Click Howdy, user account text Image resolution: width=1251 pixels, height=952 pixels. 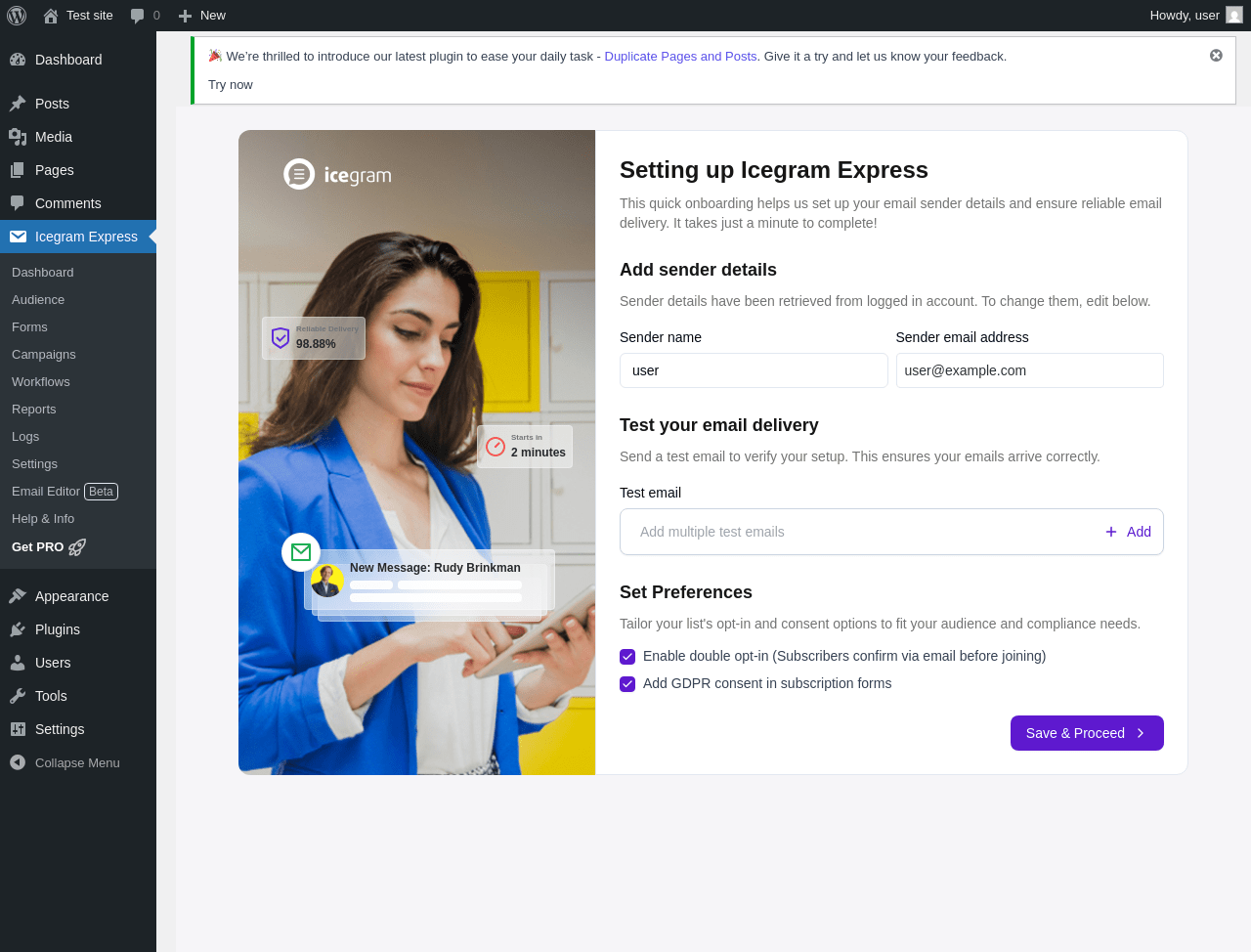(x=1185, y=16)
